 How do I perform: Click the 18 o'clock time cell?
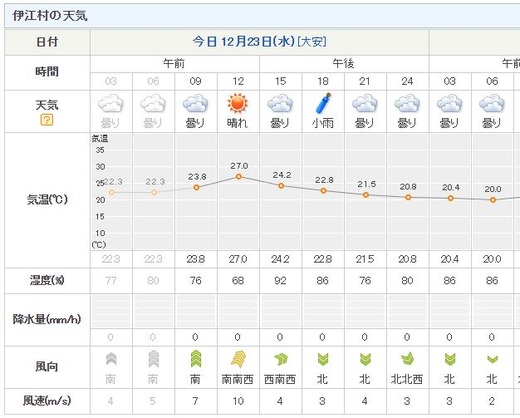tap(323, 81)
